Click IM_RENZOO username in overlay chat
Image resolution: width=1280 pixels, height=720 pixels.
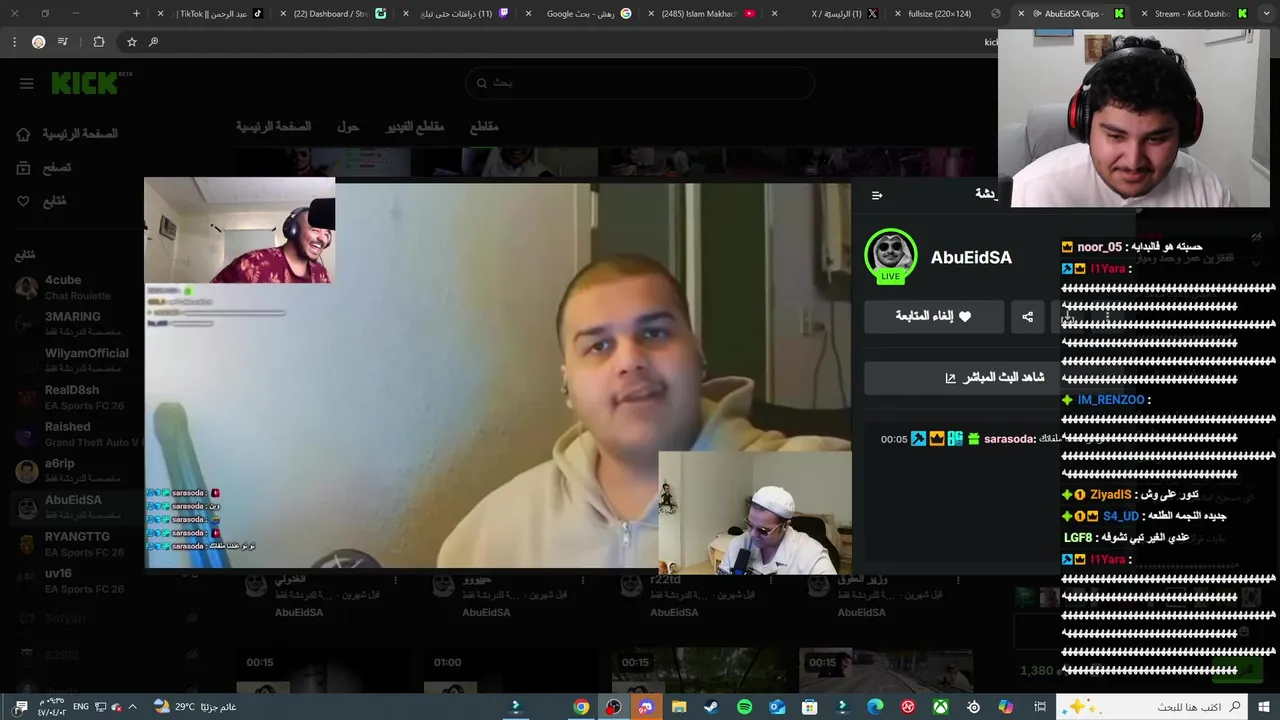(1110, 400)
